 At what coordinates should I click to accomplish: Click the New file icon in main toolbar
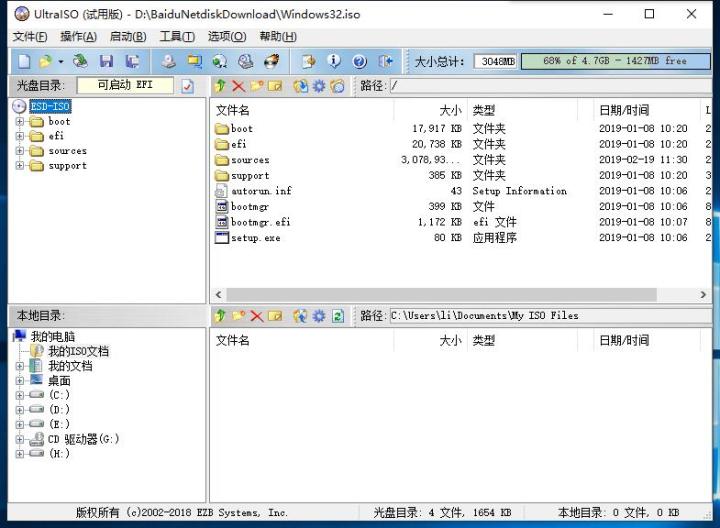24,61
